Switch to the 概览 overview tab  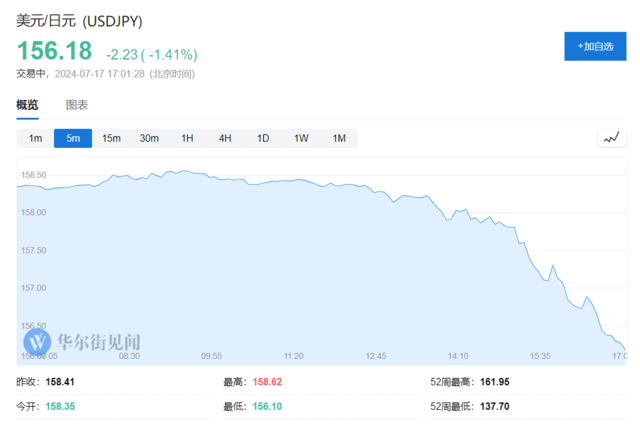[x=27, y=105]
